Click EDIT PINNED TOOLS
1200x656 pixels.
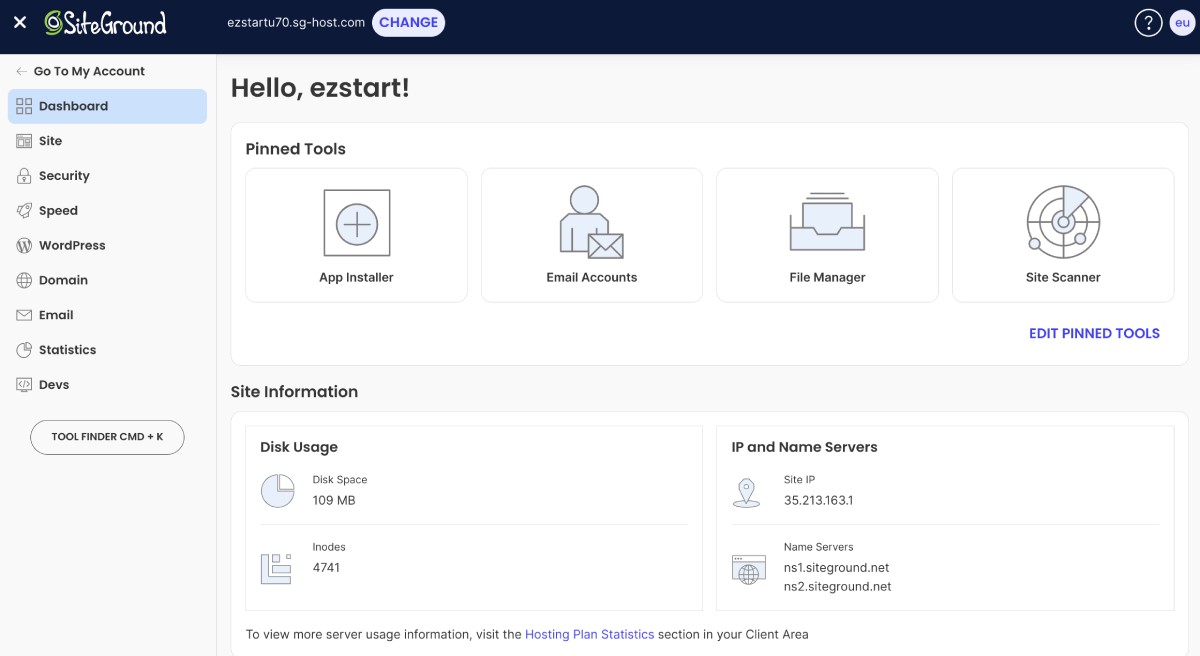(x=1094, y=333)
